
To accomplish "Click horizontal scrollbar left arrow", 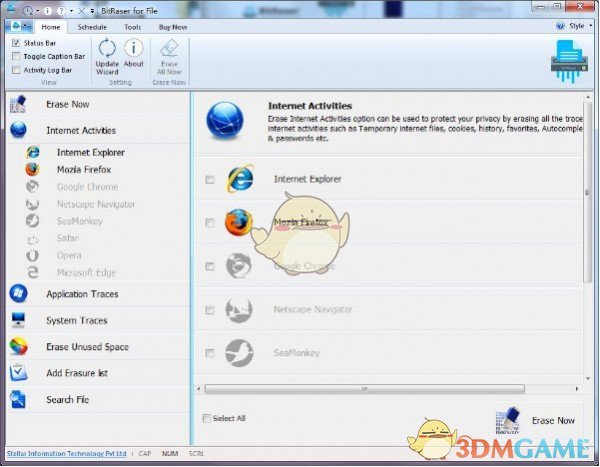I will (x=199, y=389).
